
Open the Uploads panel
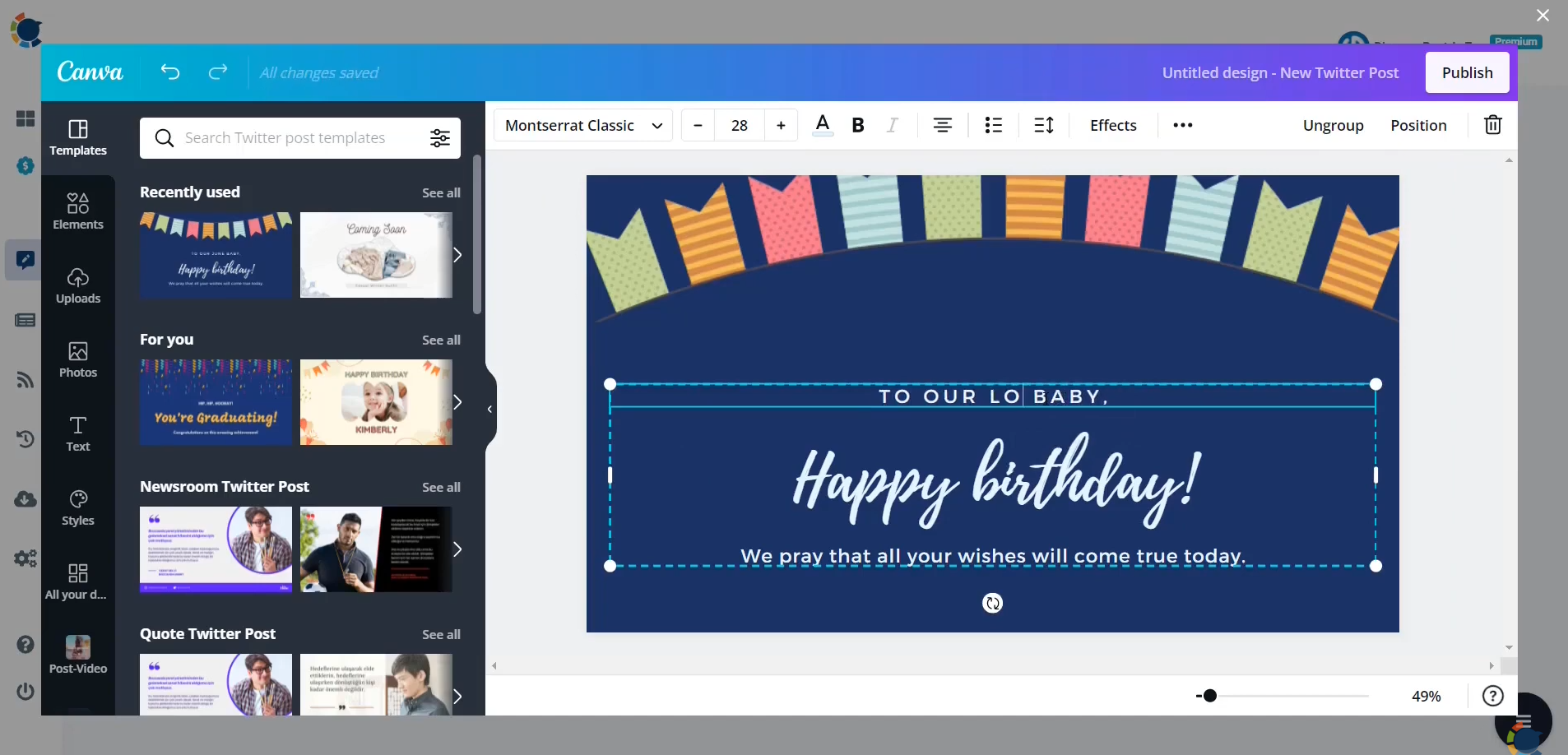pos(78,286)
